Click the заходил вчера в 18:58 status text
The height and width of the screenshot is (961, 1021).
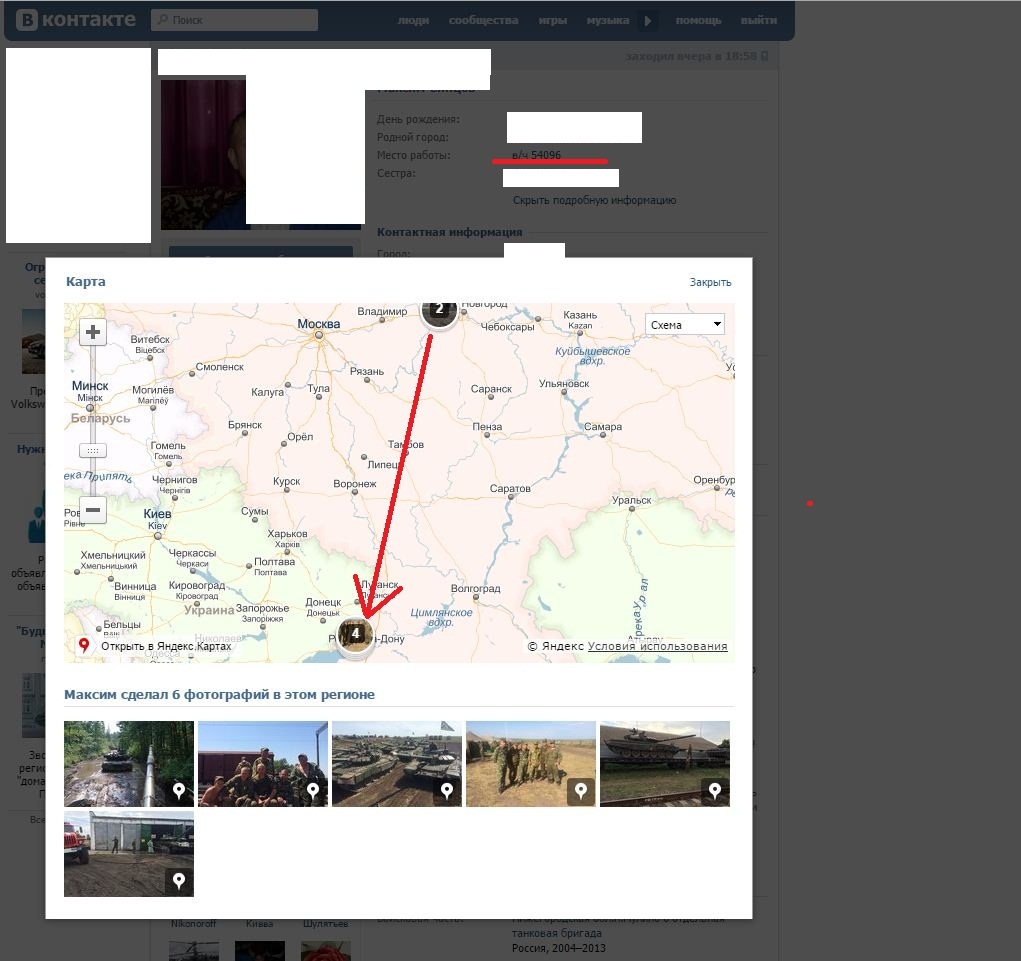[x=691, y=57]
